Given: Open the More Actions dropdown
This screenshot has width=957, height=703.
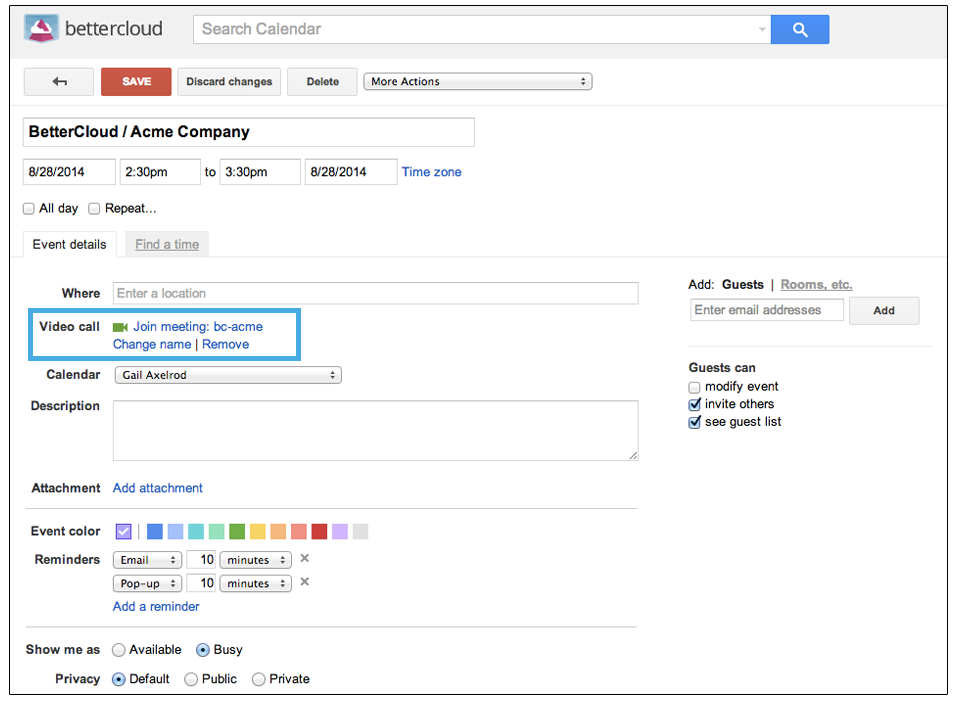Looking at the screenshot, I should (x=478, y=81).
